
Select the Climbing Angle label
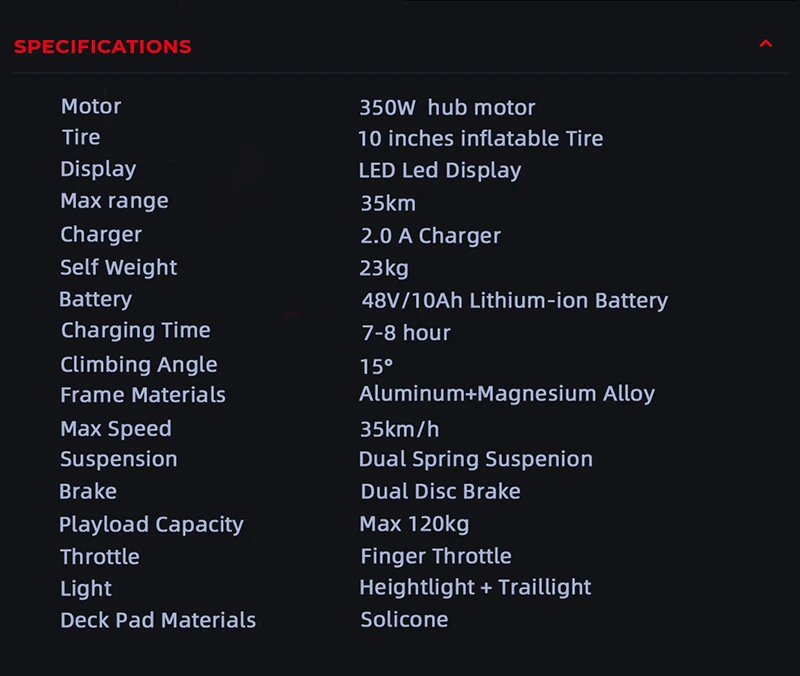coord(138,364)
